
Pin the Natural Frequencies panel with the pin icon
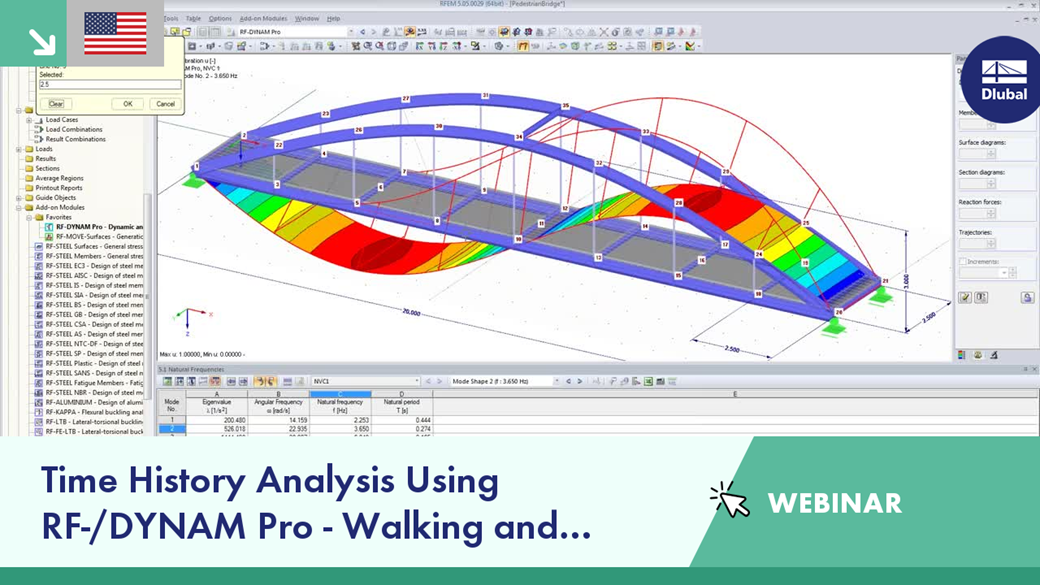1025,369
